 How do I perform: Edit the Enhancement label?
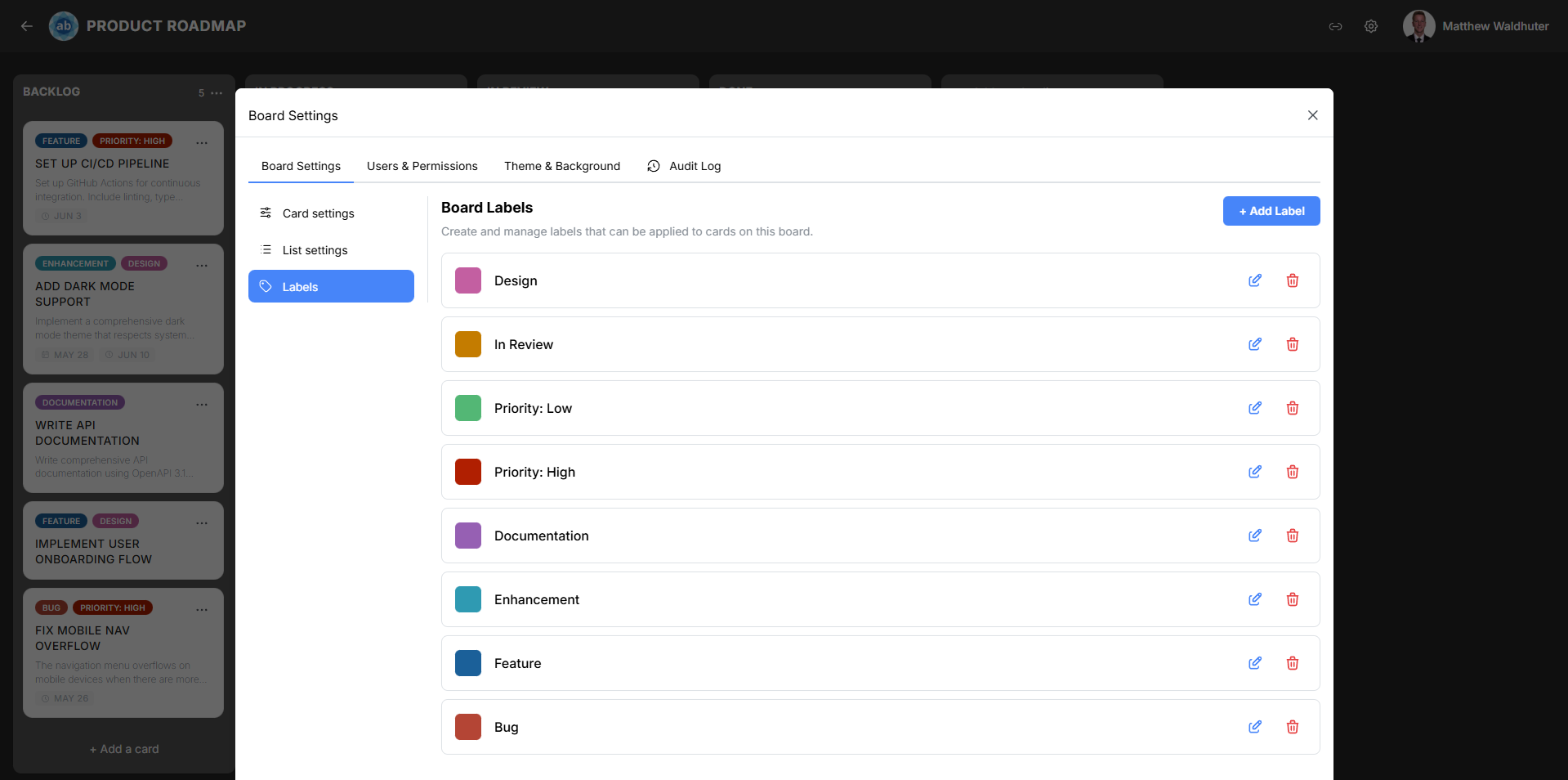(1255, 599)
